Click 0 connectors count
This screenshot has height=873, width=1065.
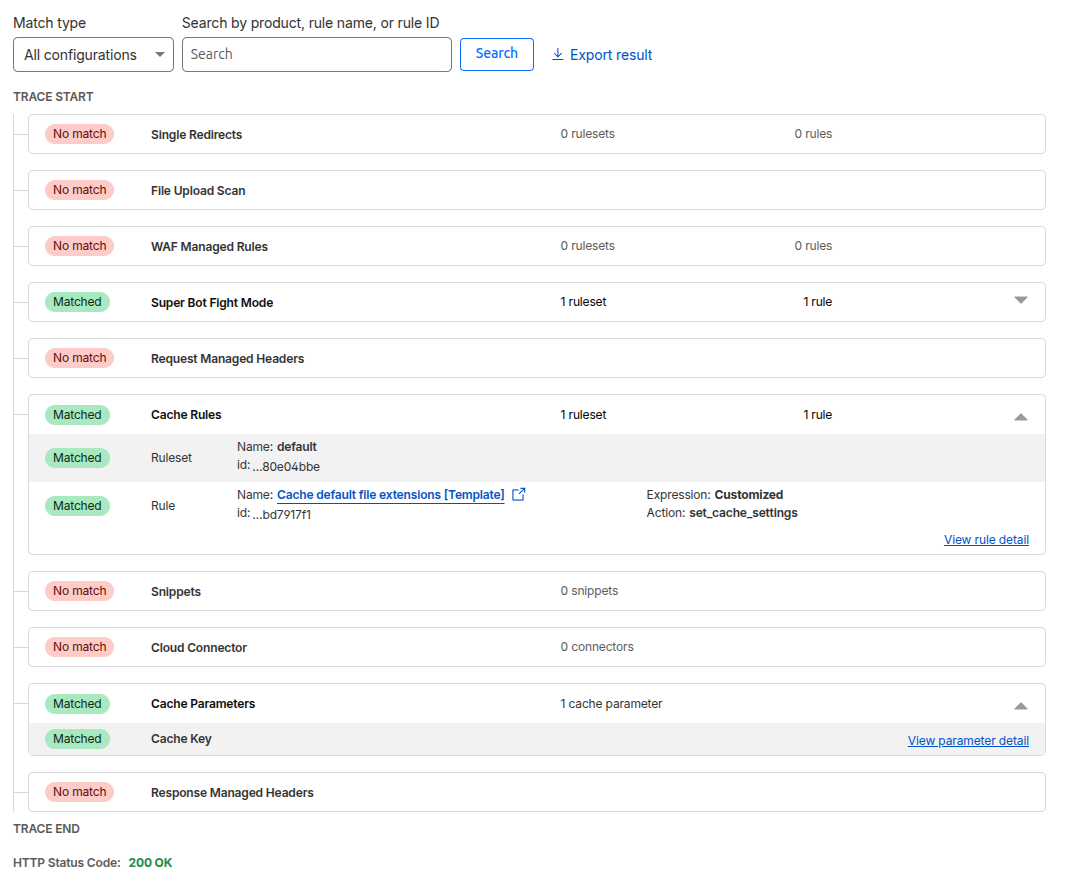click(597, 647)
